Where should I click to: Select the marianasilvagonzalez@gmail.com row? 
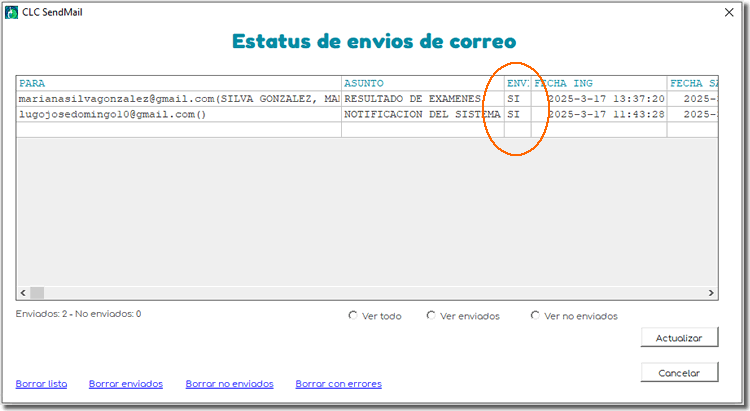(x=178, y=100)
